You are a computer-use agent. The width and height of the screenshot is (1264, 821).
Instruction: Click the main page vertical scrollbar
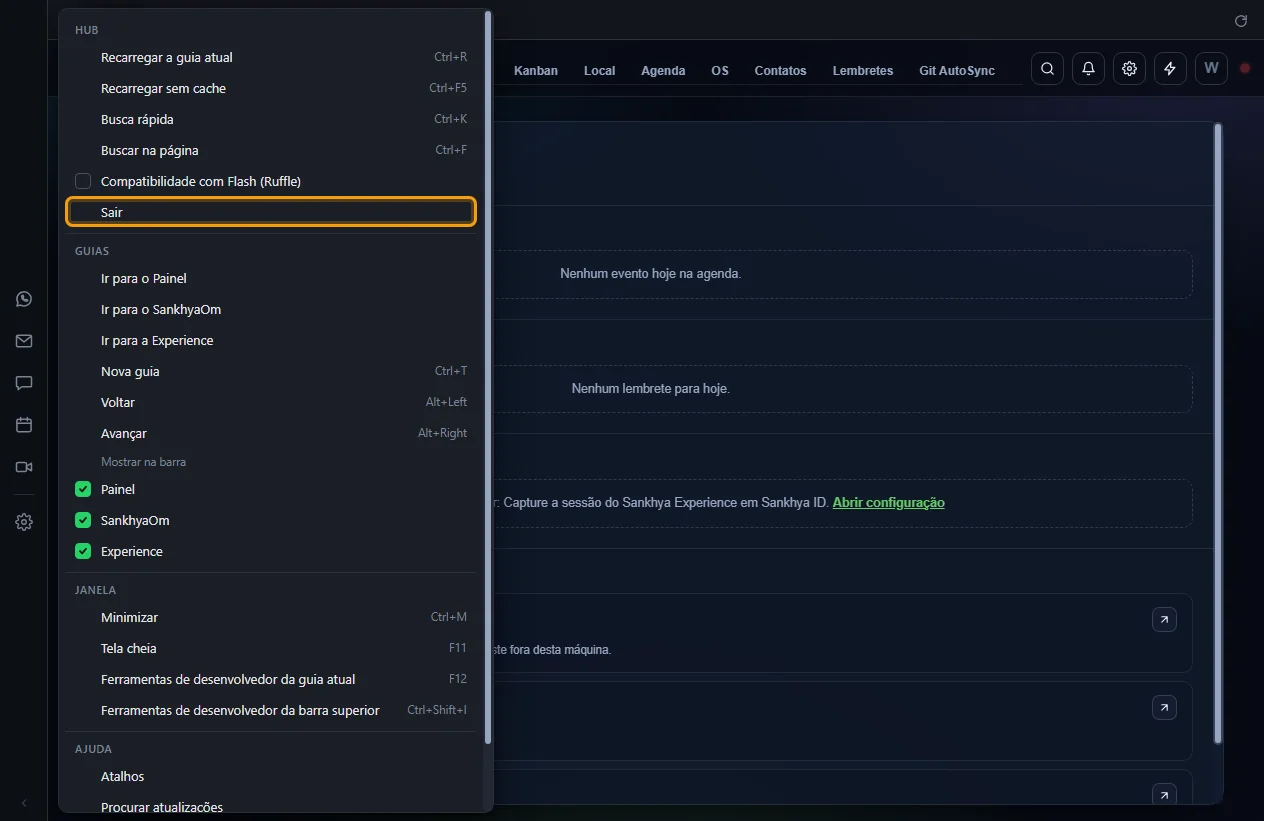tap(1218, 432)
